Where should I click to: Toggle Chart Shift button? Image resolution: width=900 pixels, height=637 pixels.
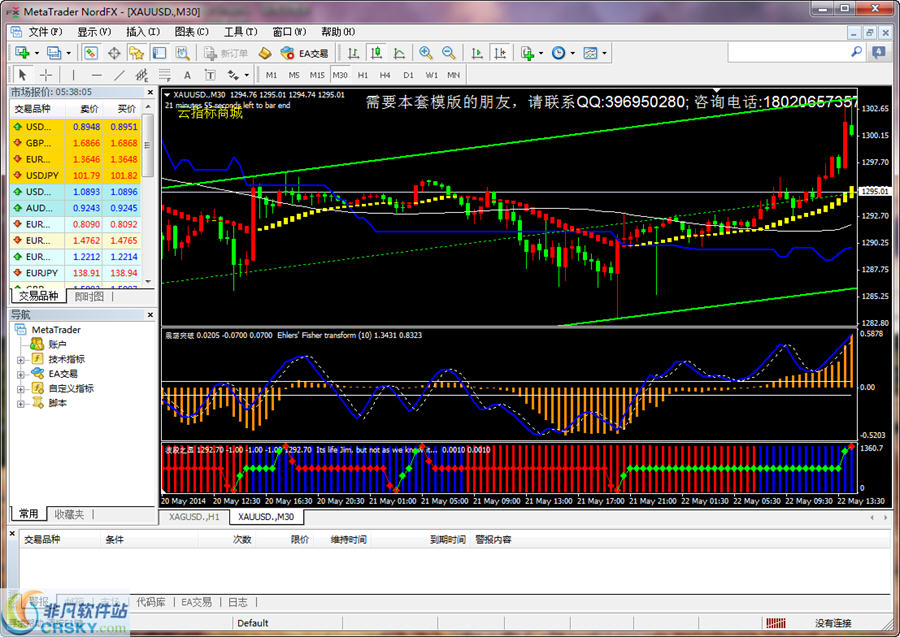coord(501,53)
